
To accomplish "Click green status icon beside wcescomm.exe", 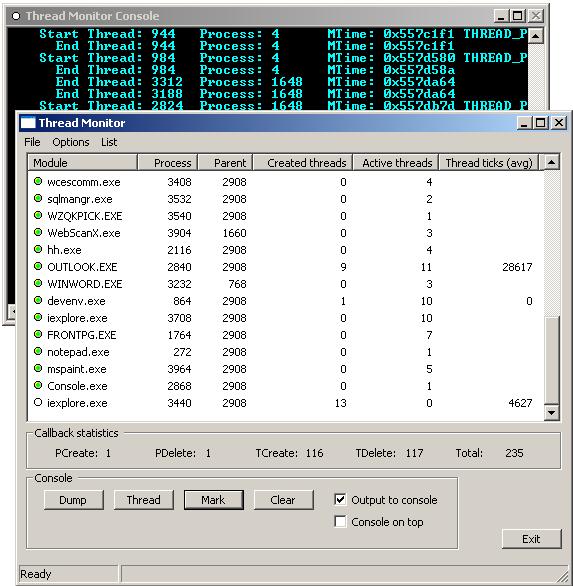I will (38, 182).
